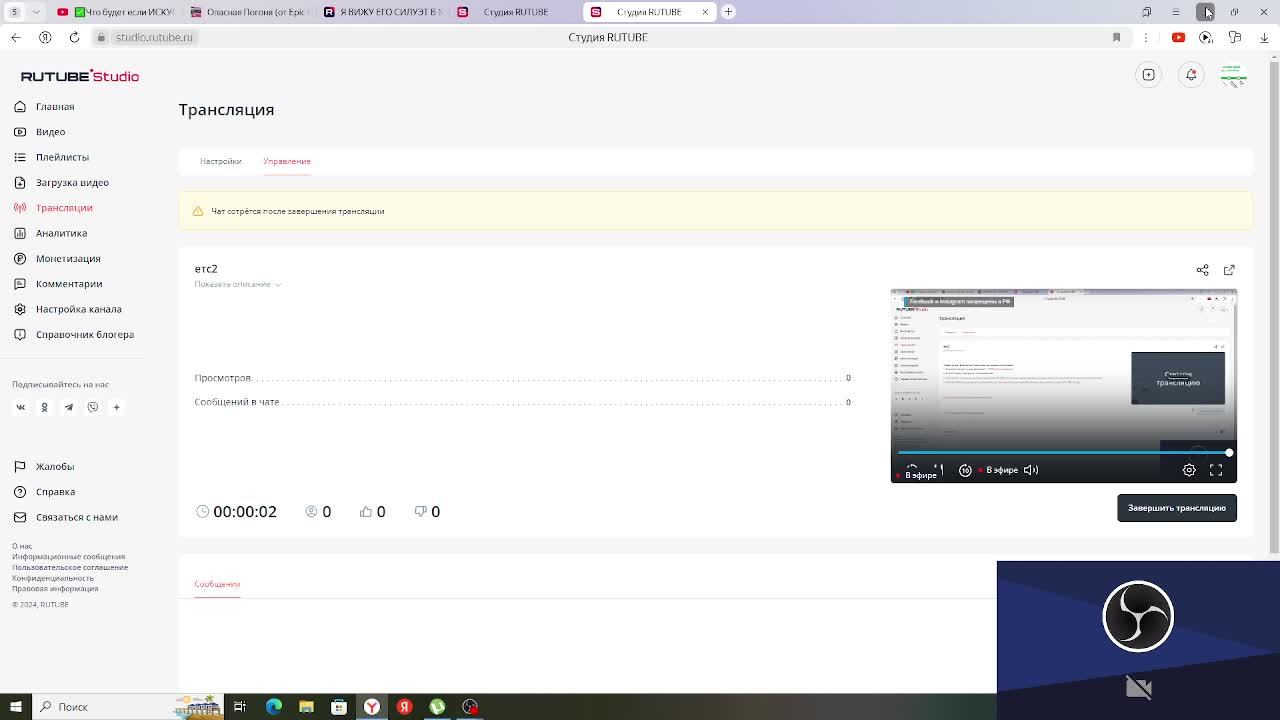The image size is (1280, 720).
Task: Open a new browser tab
Action: tap(728, 12)
